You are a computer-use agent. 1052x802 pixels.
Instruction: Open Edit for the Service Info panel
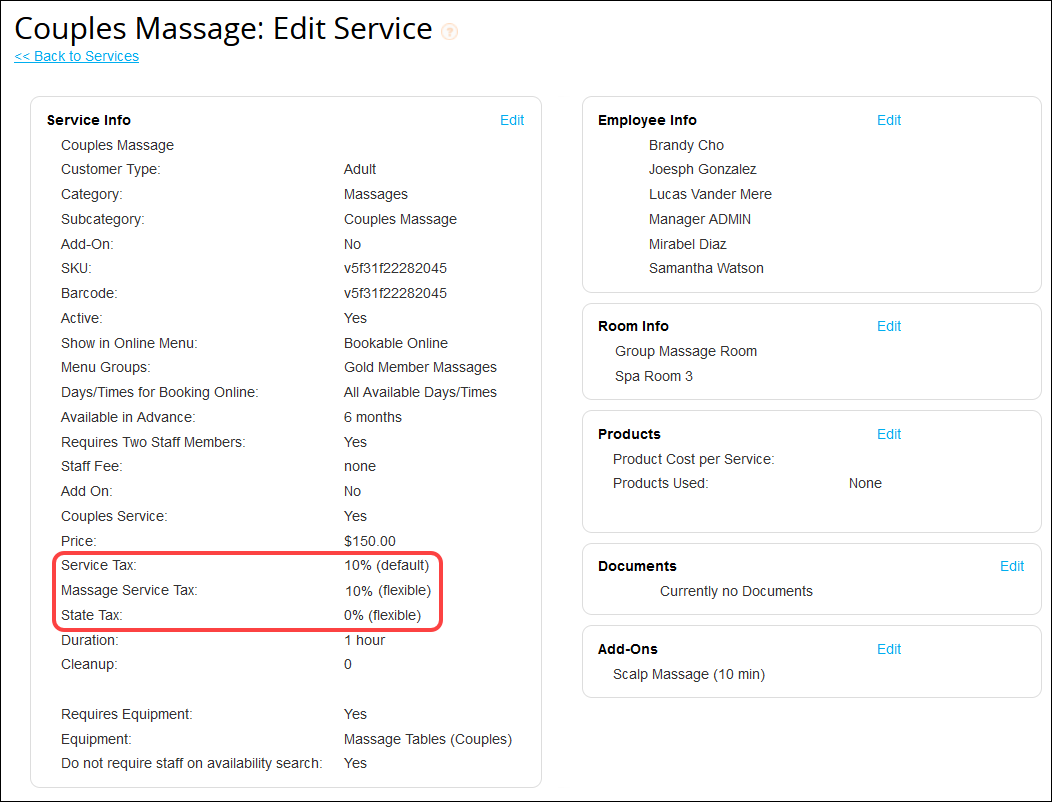pyautogui.click(x=512, y=120)
